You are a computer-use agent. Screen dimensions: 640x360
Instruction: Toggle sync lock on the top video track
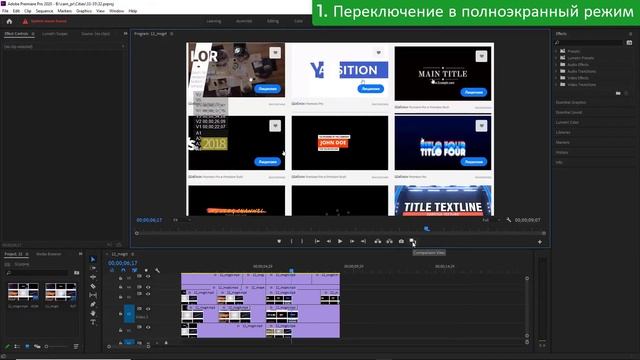click(139, 277)
